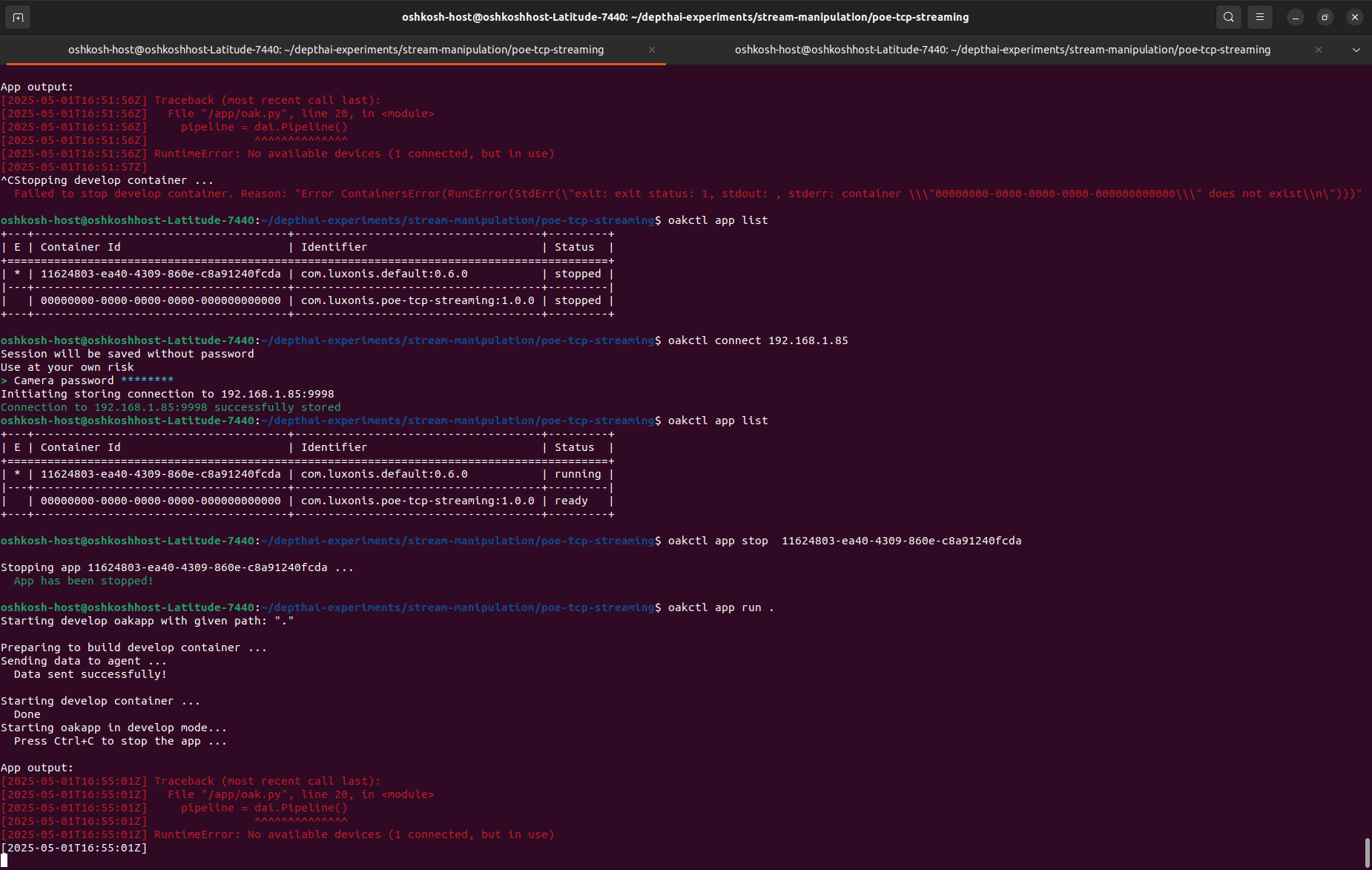This screenshot has width=1372, height=870.
Task: Close the terminal window
Action: [x=1354, y=17]
